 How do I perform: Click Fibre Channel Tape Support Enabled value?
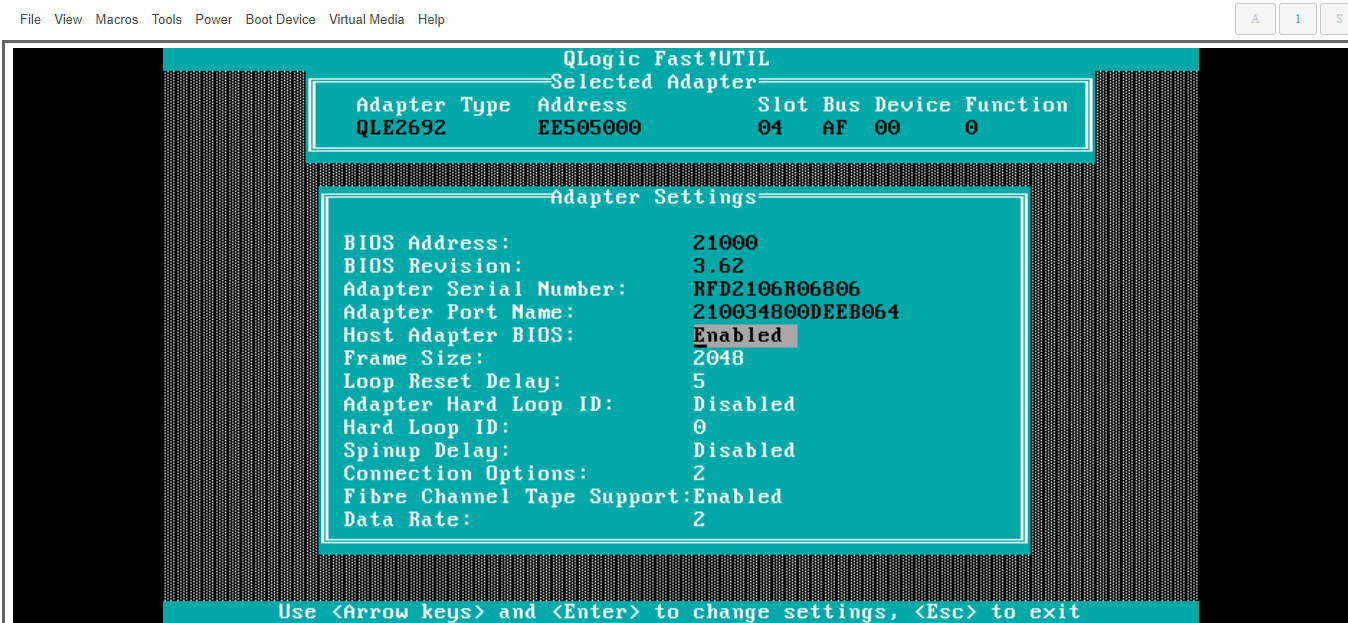coord(738,496)
